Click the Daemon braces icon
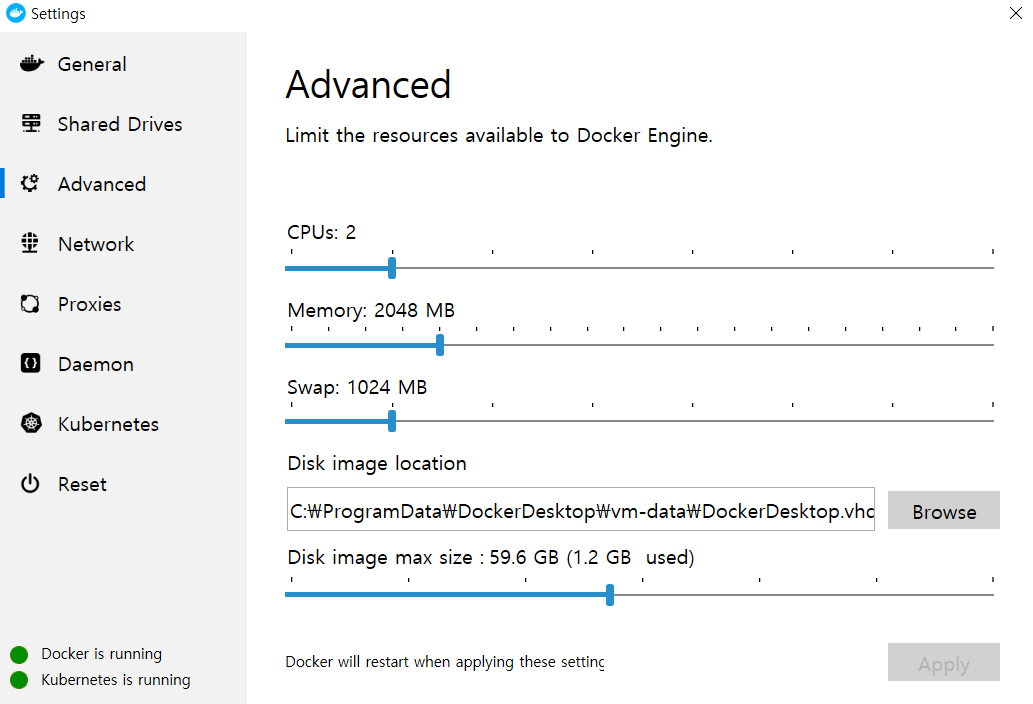Image resolution: width=1033 pixels, height=704 pixels. [x=30, y=363]
